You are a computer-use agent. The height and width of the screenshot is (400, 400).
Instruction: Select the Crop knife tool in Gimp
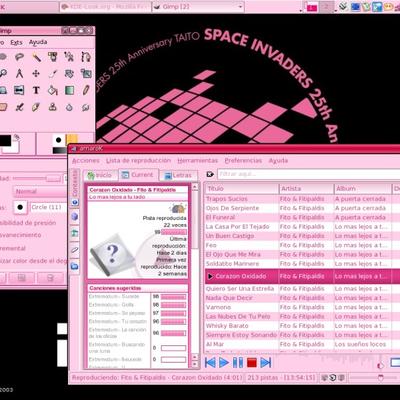pos(53,73)
